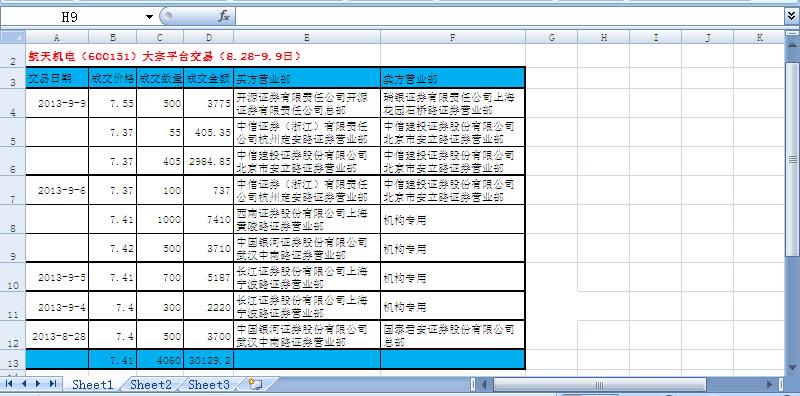Click the horizontal scrollbar thumb
Image resolution: width=800 pixels, height=396 pixels.
click(599, 384)
